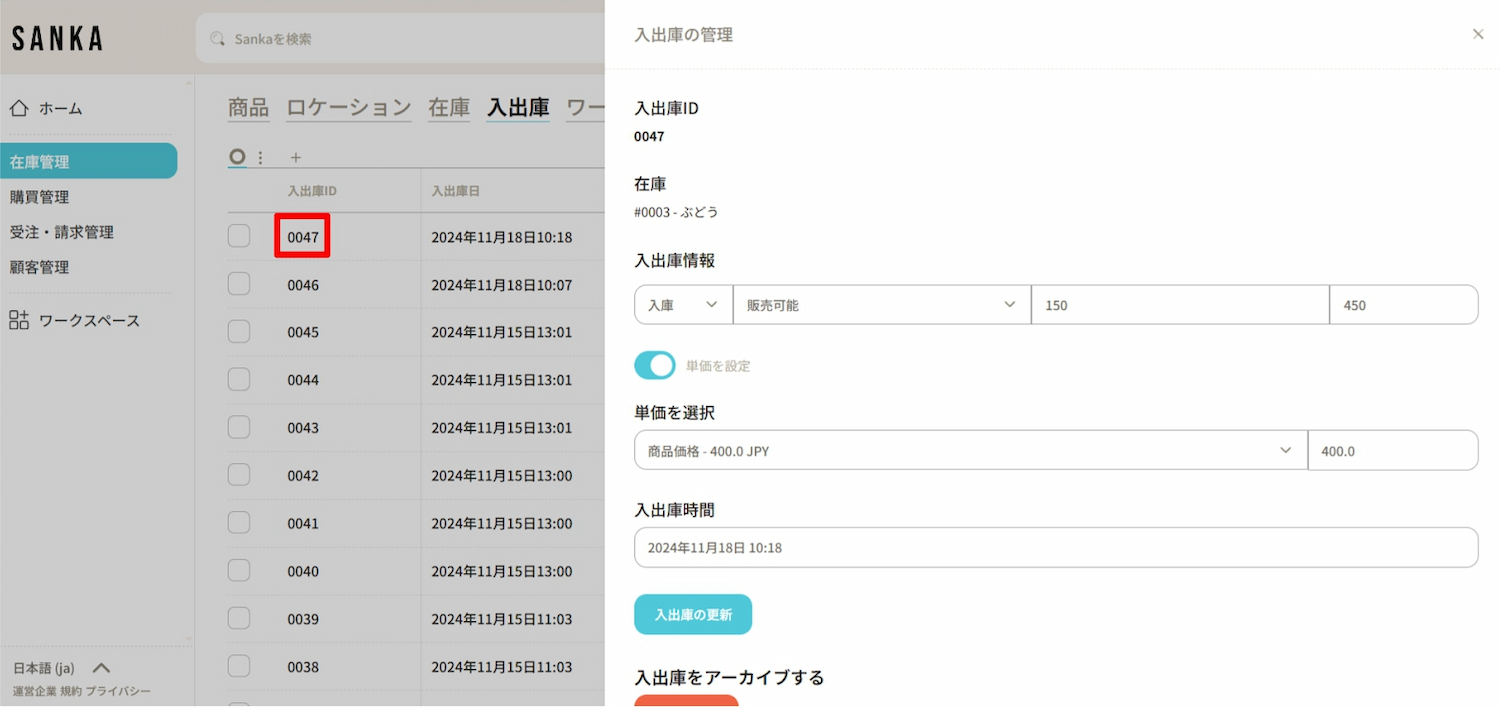The height and width of the screenshot is (708, 1500).
Task: Open the 入庫 type dropdown
Action: click(x=683, y=305)
